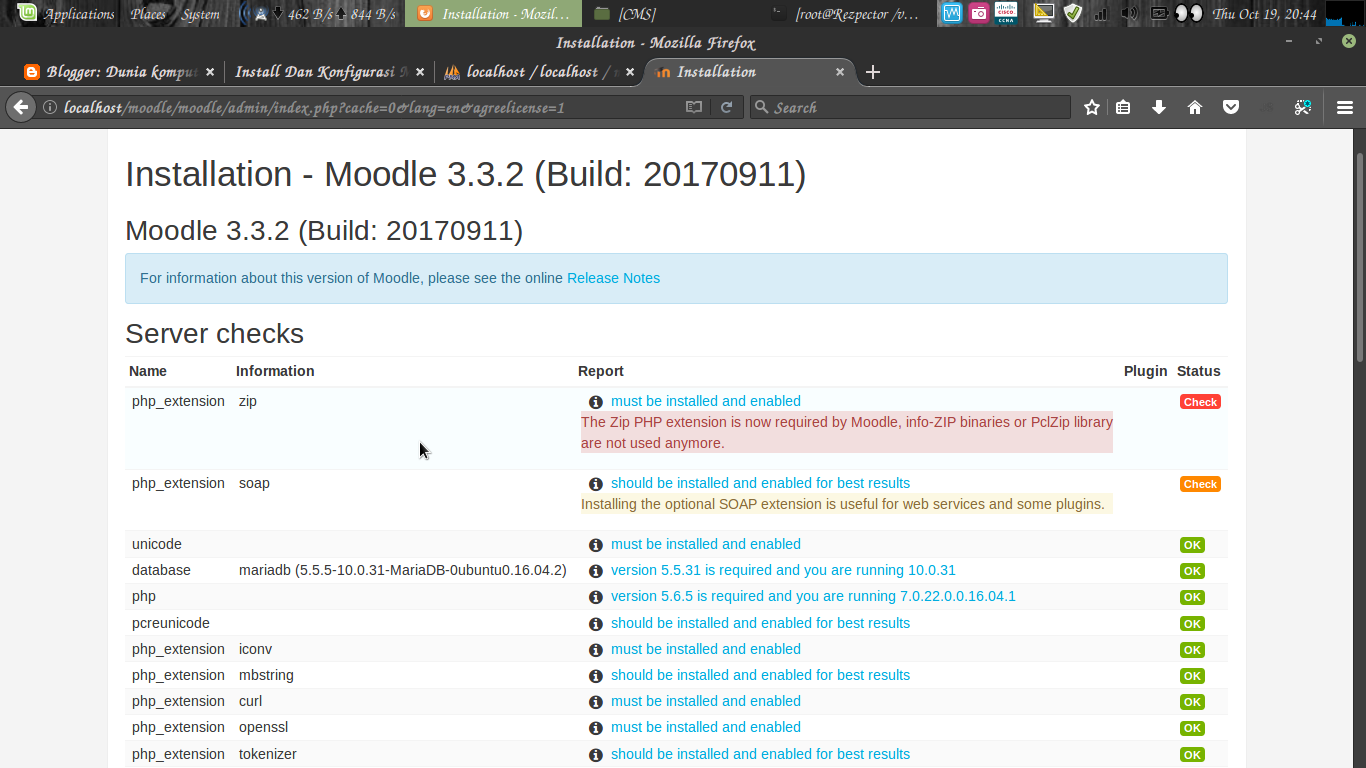Open the Places menu
1366x768 pixels.
point(148,14)
